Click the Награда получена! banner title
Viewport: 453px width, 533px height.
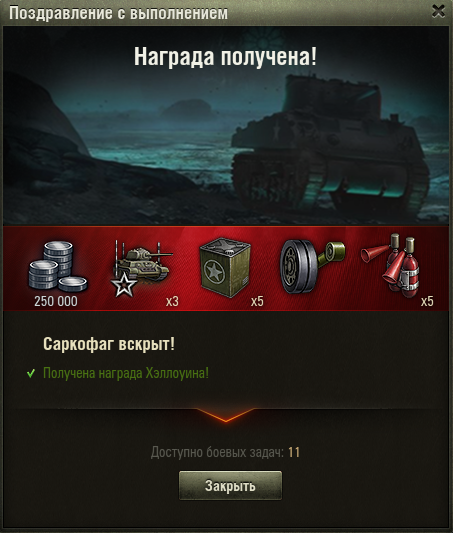(225, 56)
